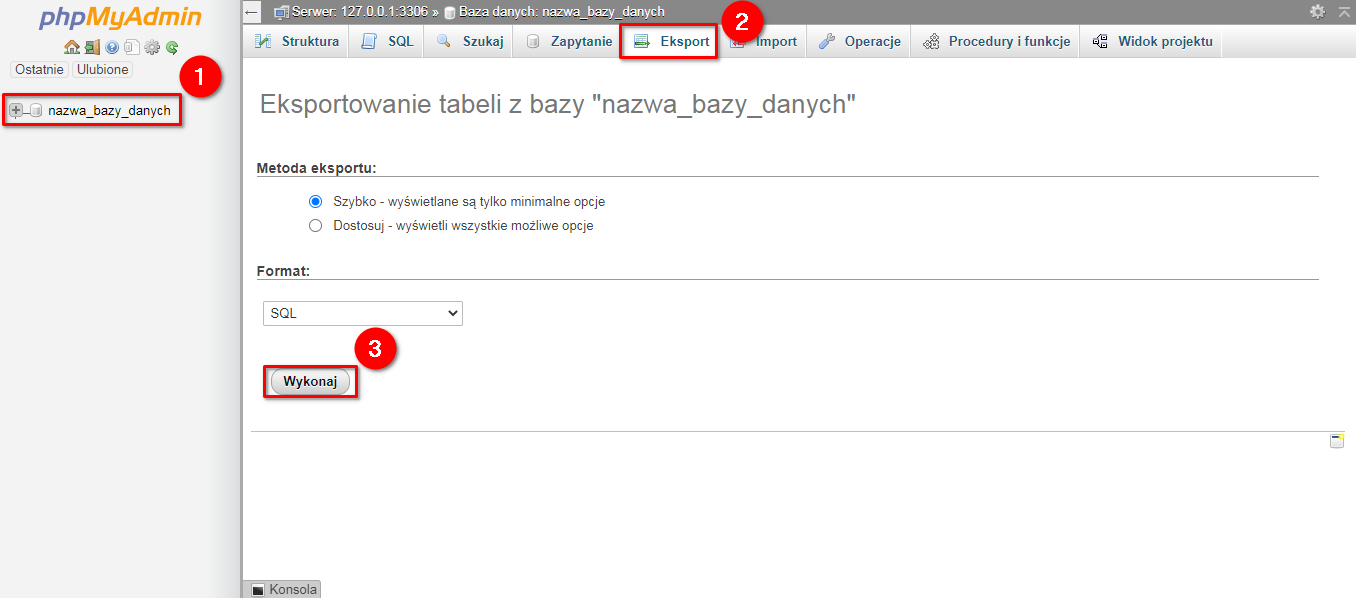Open the Procedury i funkcje tab
Viewport: 1356px width, 598px height.
(x=996, y=42)
